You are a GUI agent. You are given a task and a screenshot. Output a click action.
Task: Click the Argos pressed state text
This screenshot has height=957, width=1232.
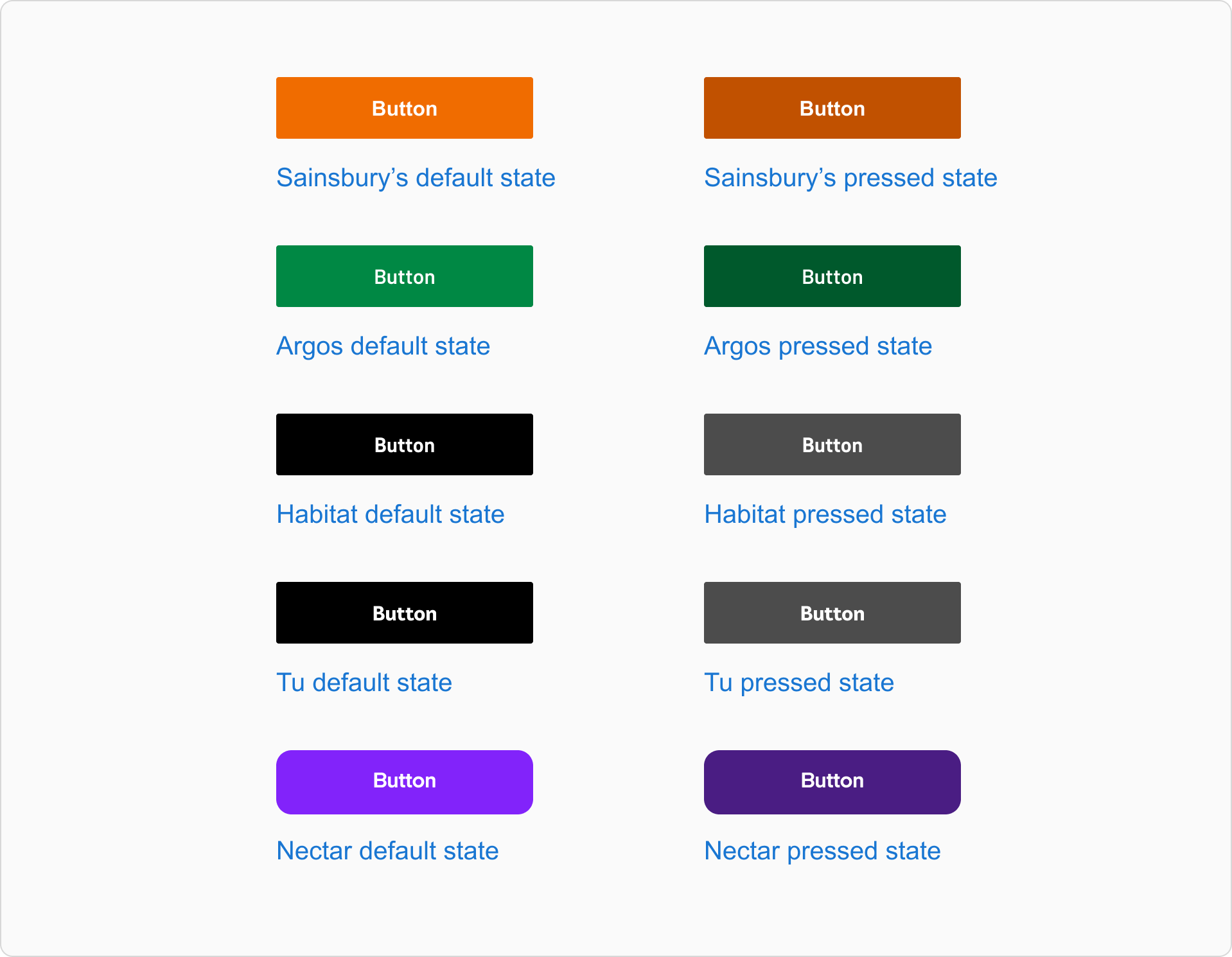tap(818, 346)
